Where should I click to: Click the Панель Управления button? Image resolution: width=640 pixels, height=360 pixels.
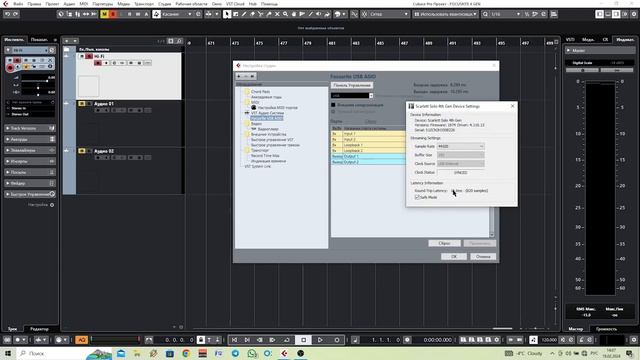click(x=352, y=85)
